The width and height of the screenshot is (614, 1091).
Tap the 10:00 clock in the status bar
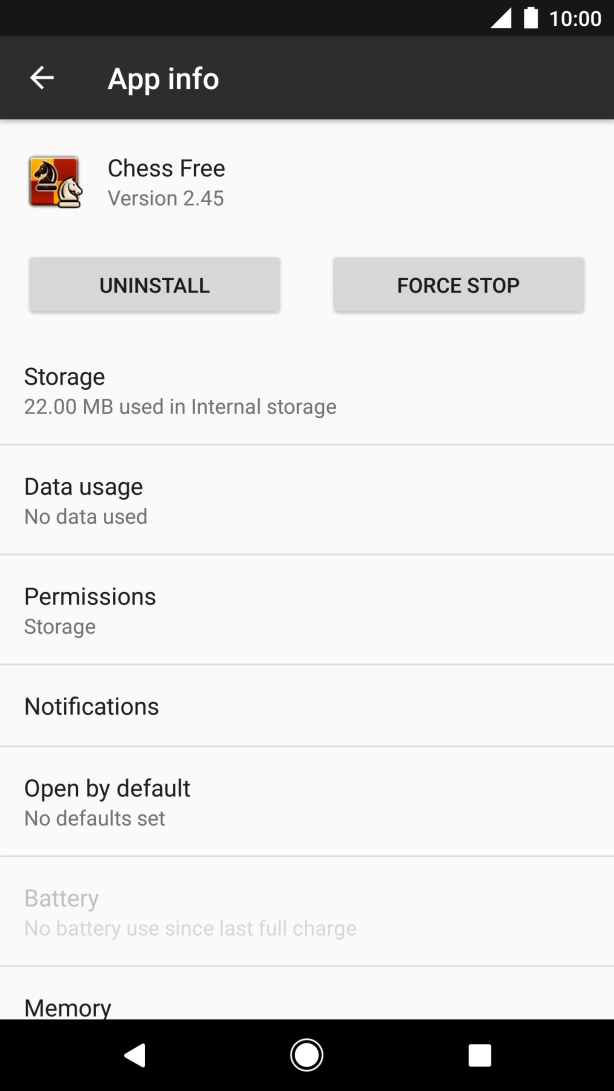coord(575,18)
